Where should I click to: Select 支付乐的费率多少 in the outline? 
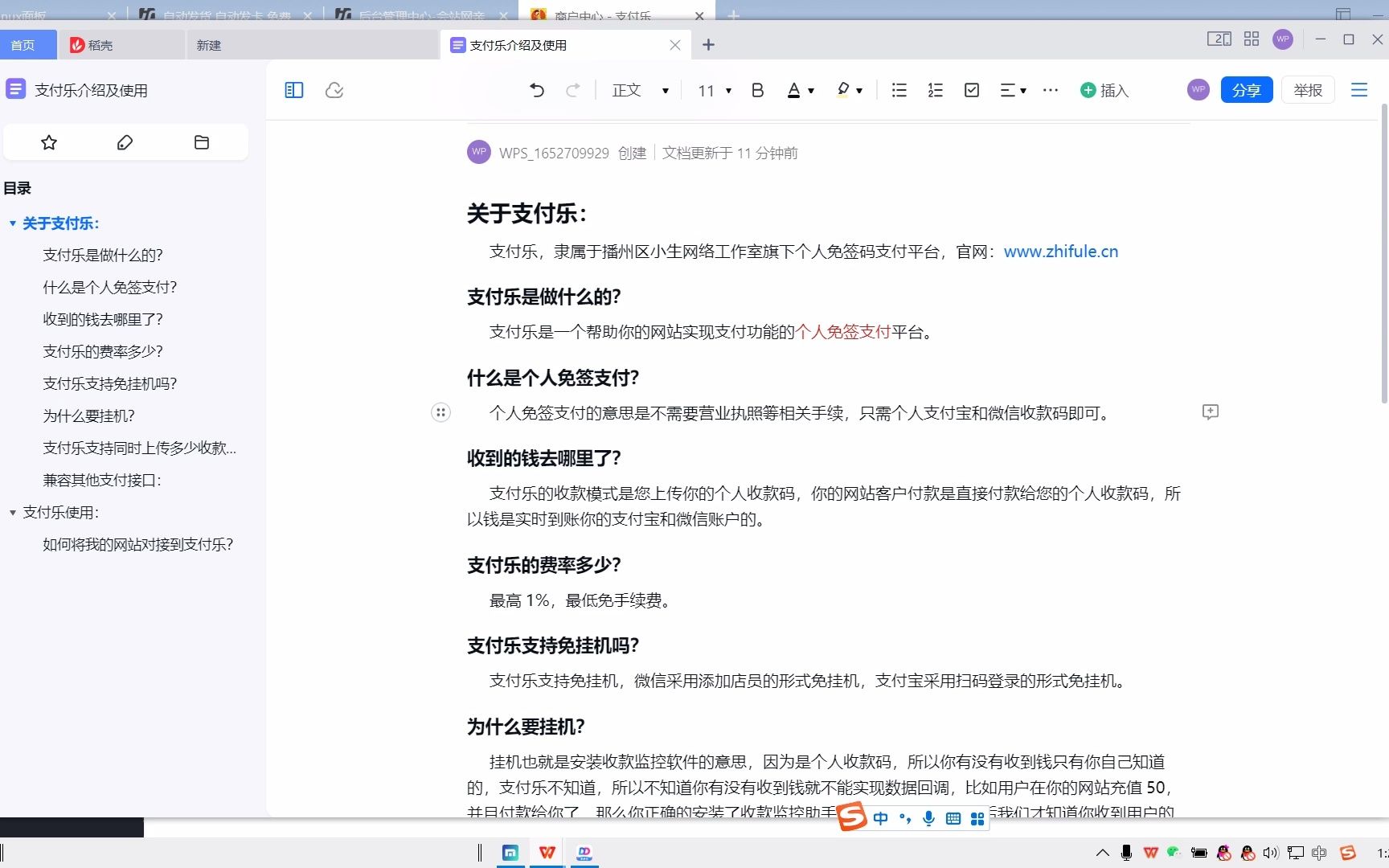tap(102, 351)
